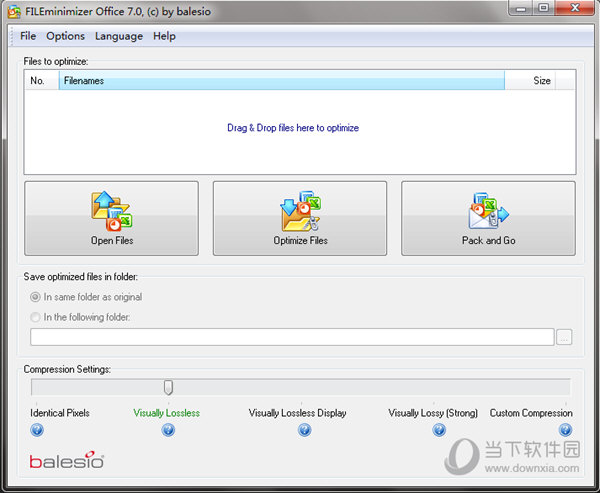Viewport: 600px width, 493px height.
Task: Click the Size column header
Action: click(x=530, y=80)
